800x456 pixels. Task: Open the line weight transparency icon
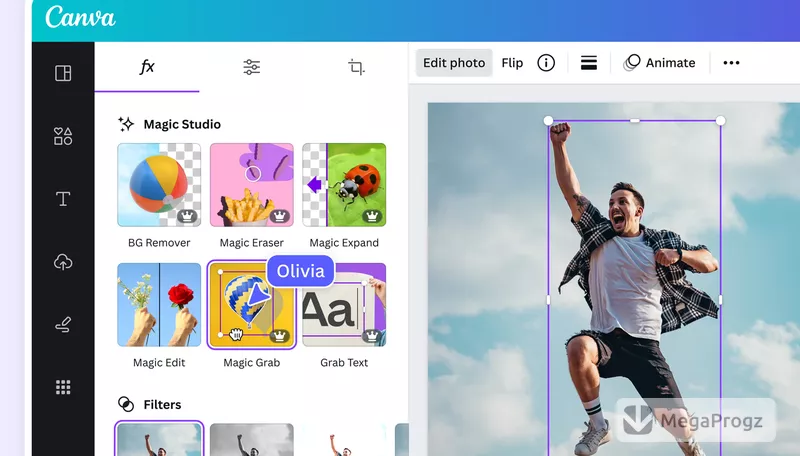point(589,63)
